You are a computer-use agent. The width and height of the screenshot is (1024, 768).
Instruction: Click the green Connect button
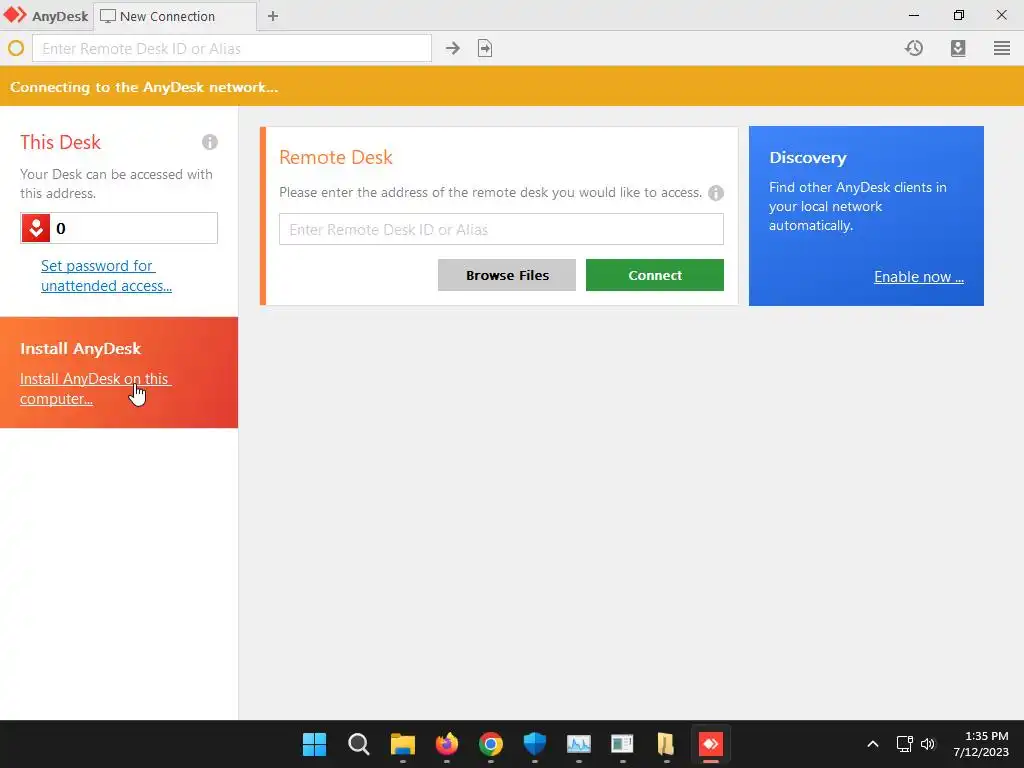(654, 275)
